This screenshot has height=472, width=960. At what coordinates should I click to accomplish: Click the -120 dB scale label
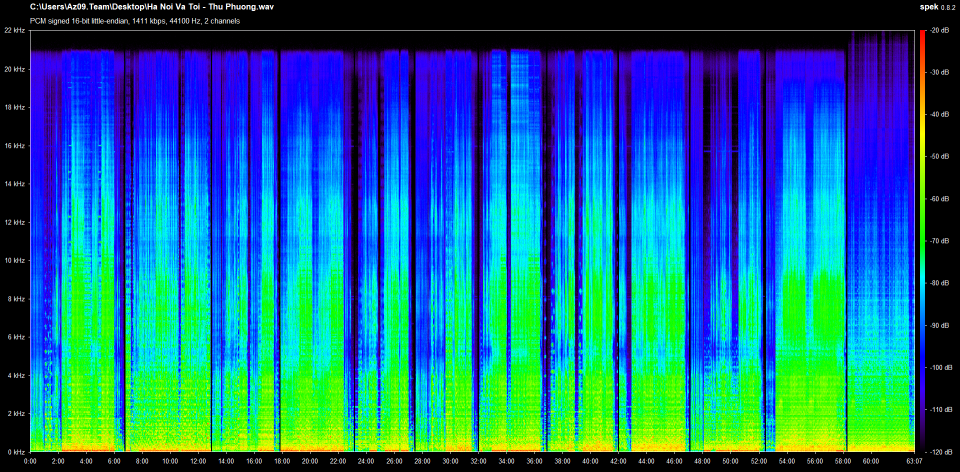point(939,451)
